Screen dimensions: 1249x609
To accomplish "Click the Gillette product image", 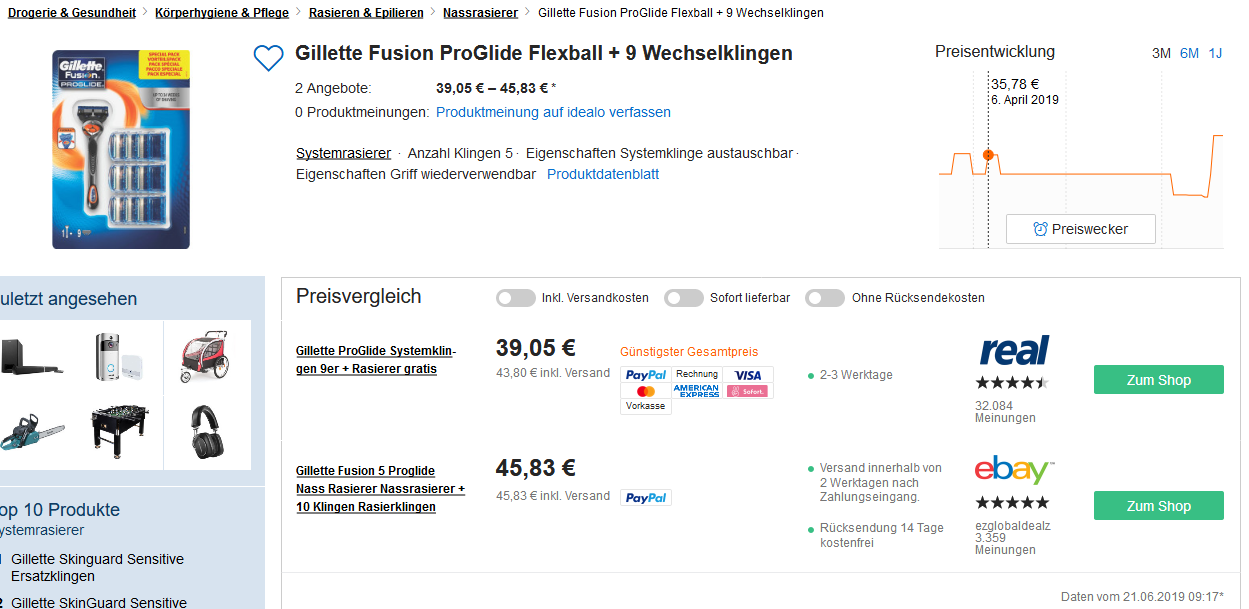I will (121, 149).
